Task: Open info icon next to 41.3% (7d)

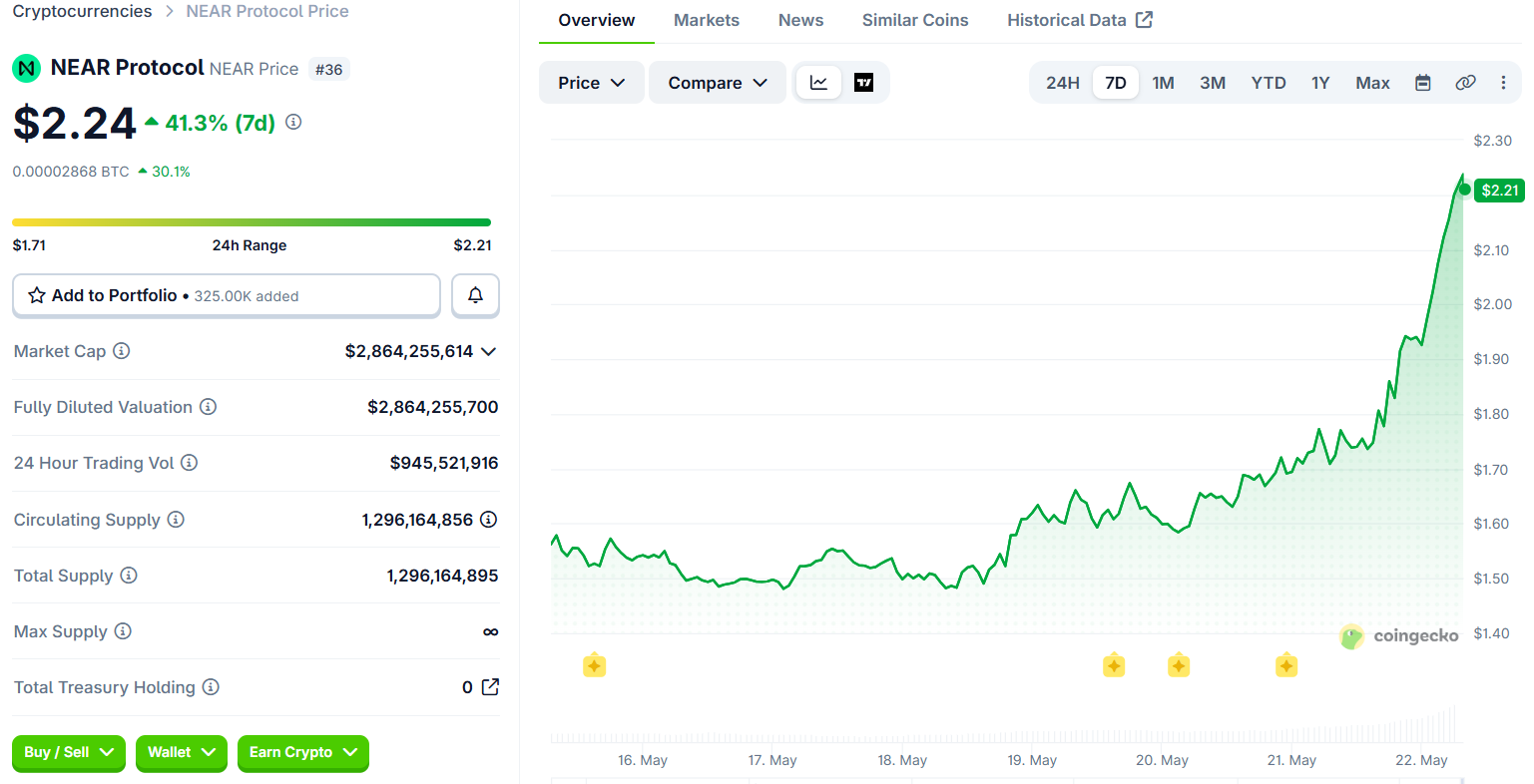Action: click(293, 122)
